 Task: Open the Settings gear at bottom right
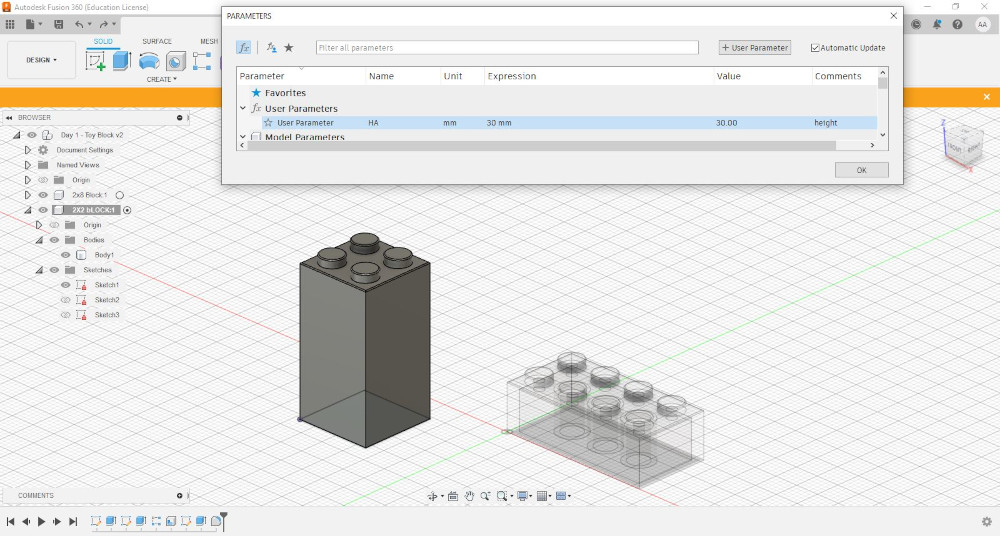987,521
